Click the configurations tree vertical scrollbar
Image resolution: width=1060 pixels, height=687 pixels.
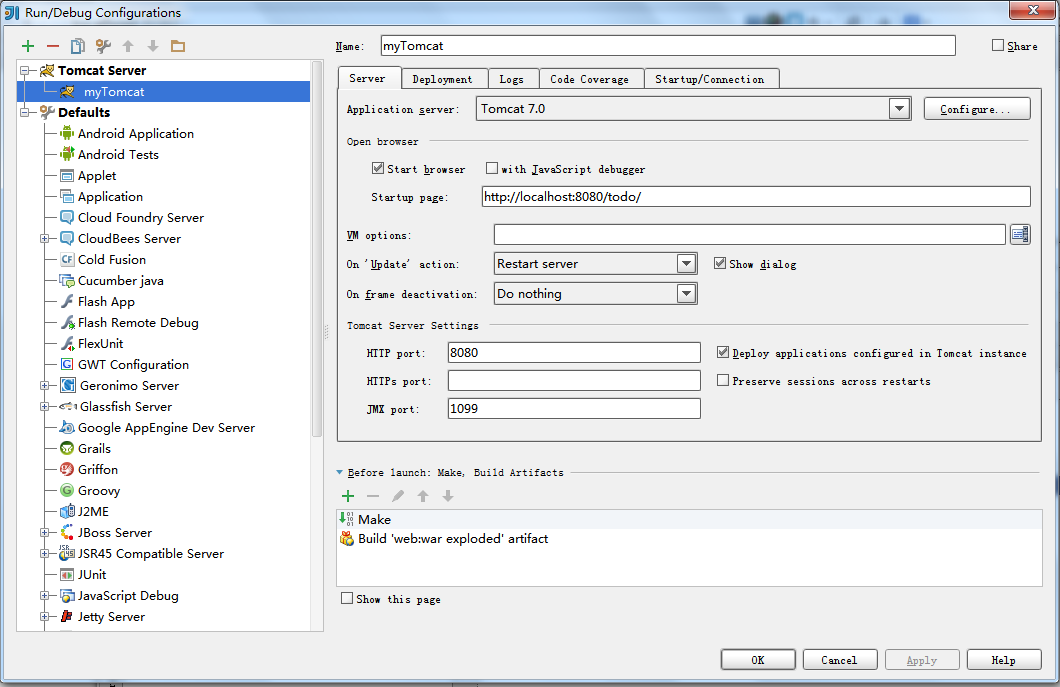click(x=317, y=249)
